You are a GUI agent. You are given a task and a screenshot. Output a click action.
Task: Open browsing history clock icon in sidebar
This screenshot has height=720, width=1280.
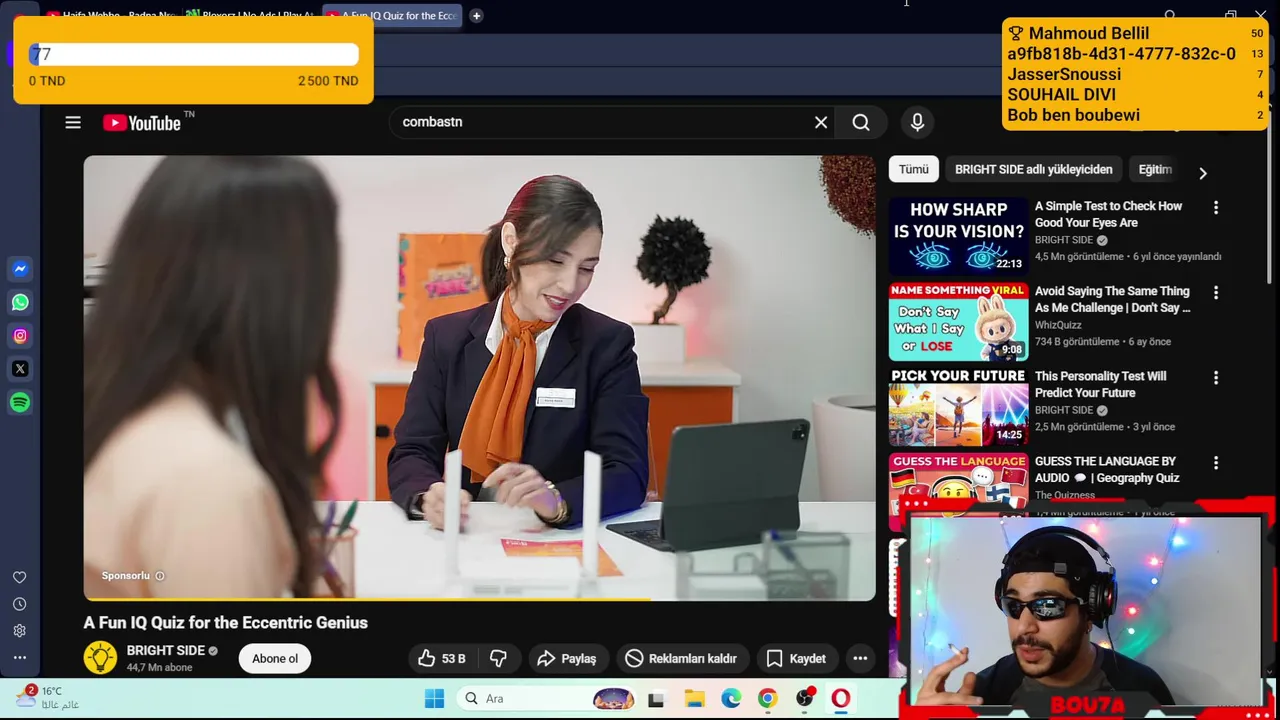pyautogui.click(x=19, y=604)
